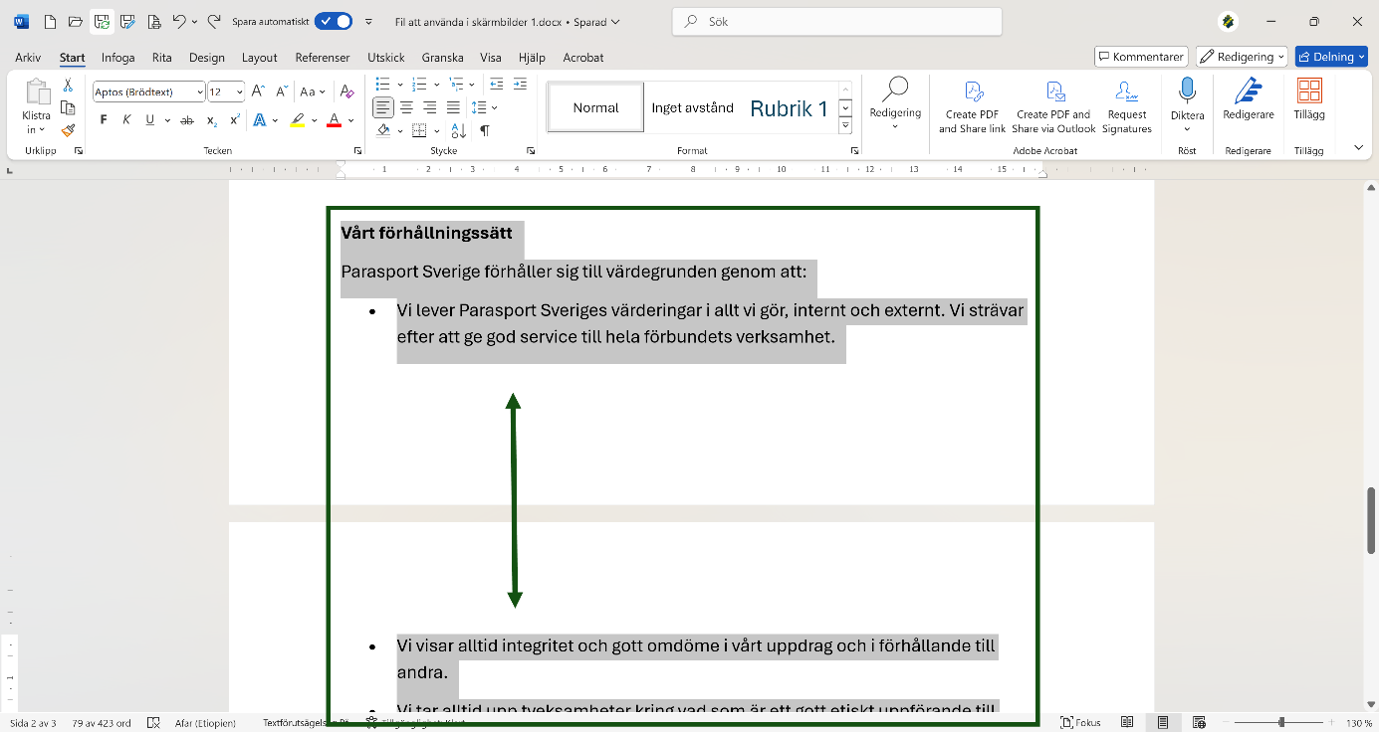
Task: Decrease font size with smaller A icon
Action: click(281, 91)
